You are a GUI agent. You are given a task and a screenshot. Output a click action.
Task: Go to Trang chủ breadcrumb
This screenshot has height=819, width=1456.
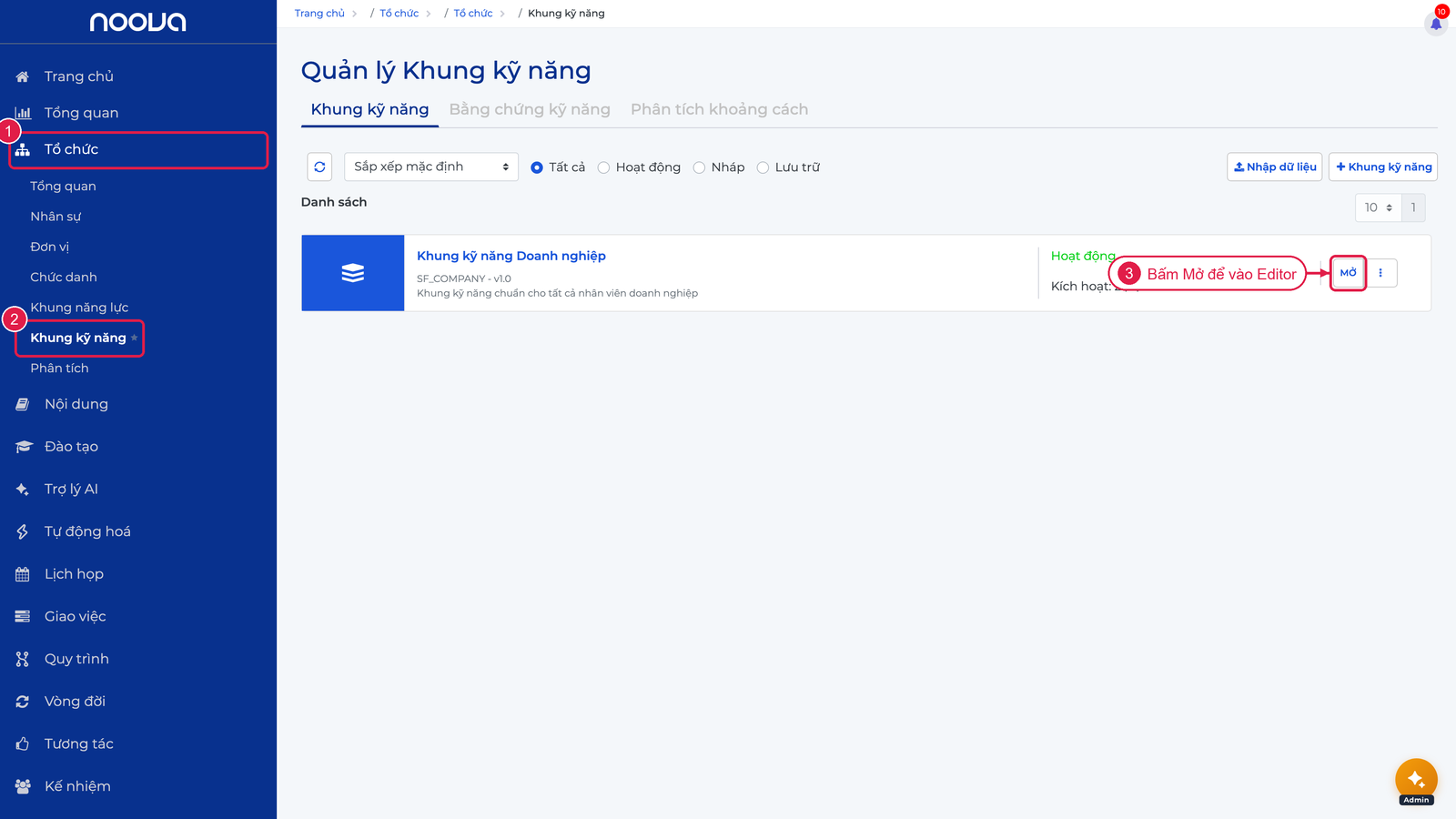[319, 14]
